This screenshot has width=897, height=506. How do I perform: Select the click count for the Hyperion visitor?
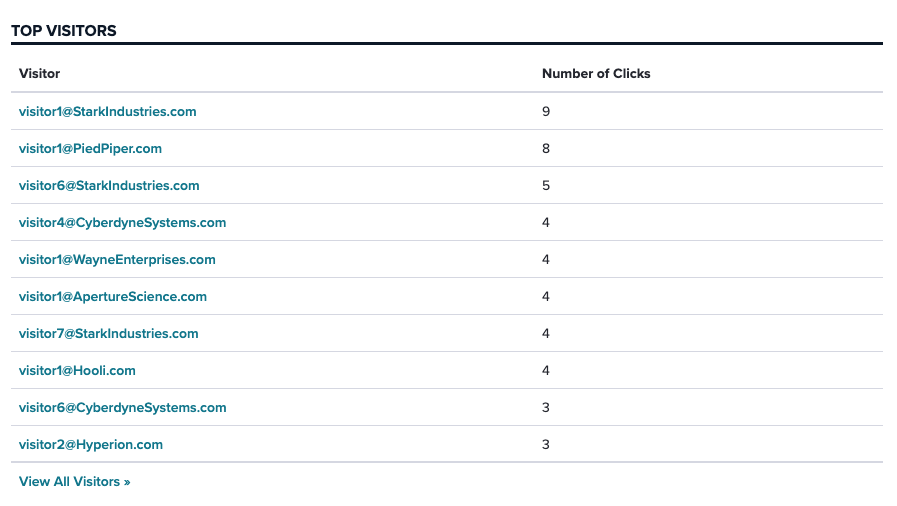click(x=546, y=445)
